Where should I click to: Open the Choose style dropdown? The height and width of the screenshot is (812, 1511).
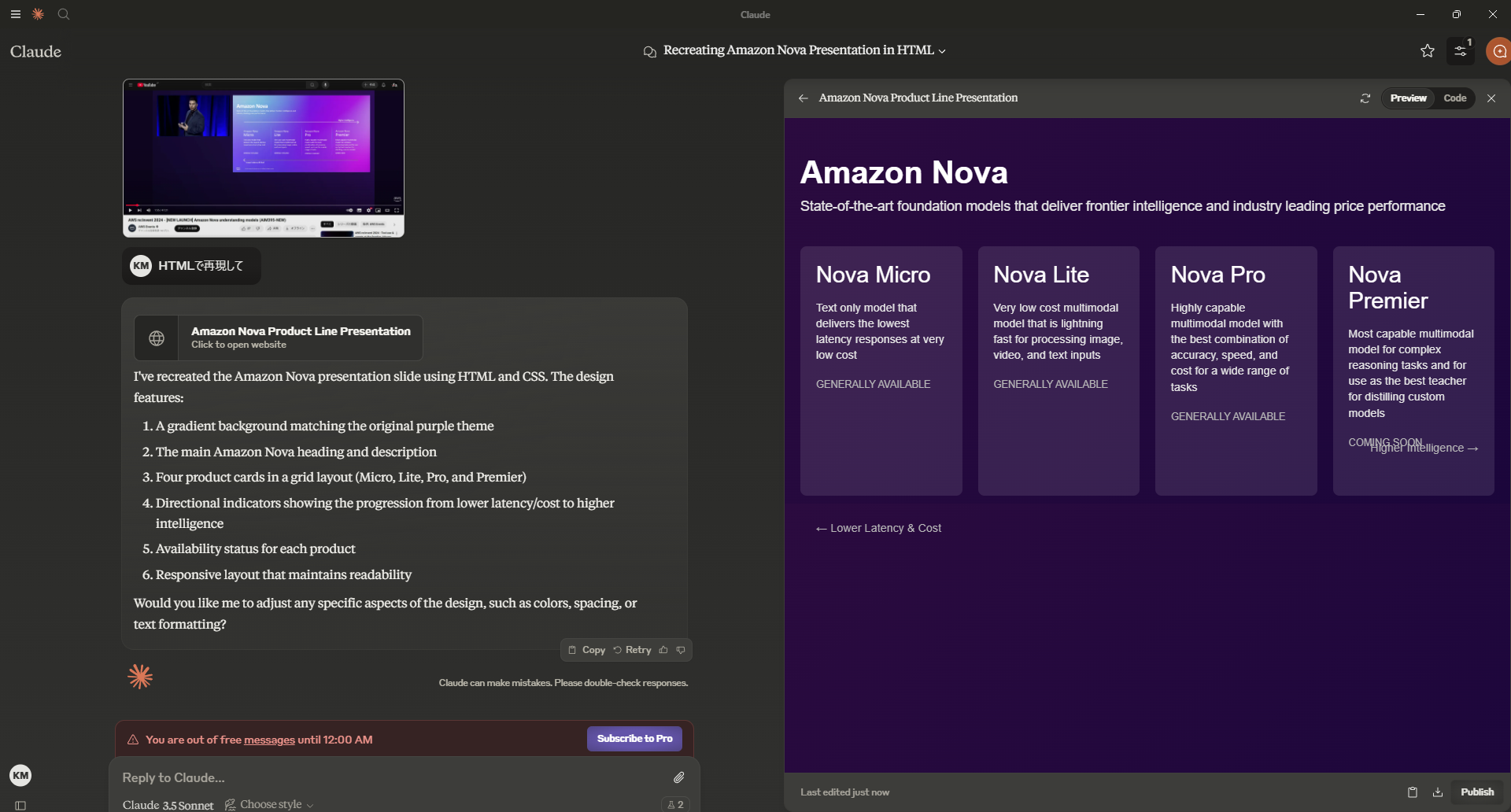click(x=269, y=804)
